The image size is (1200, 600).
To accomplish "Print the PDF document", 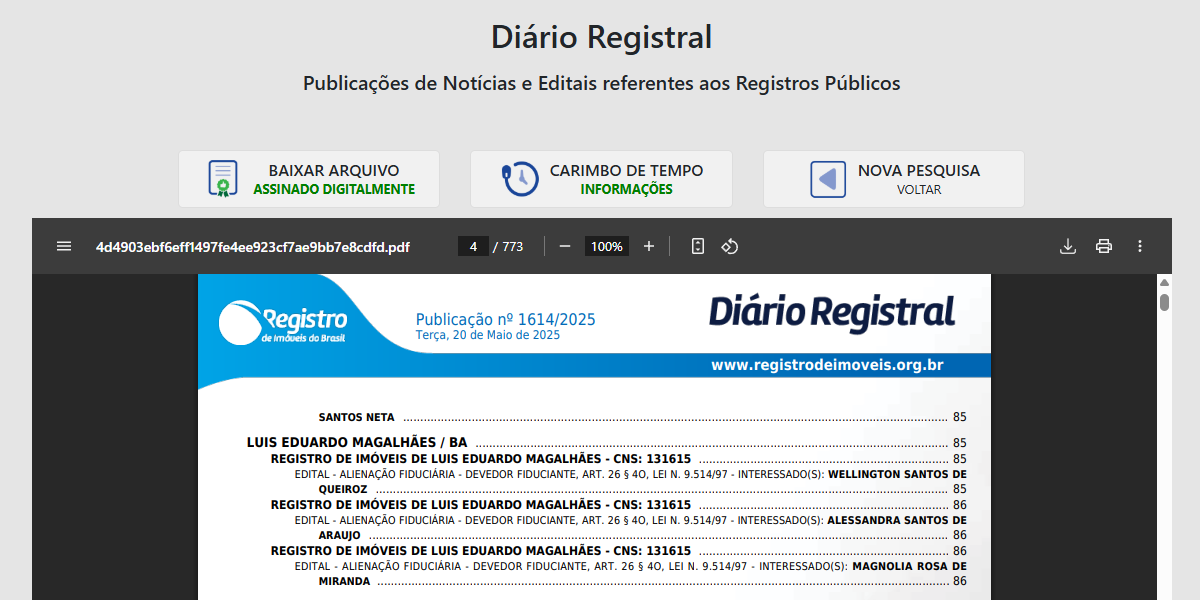I will (1104, 246).
